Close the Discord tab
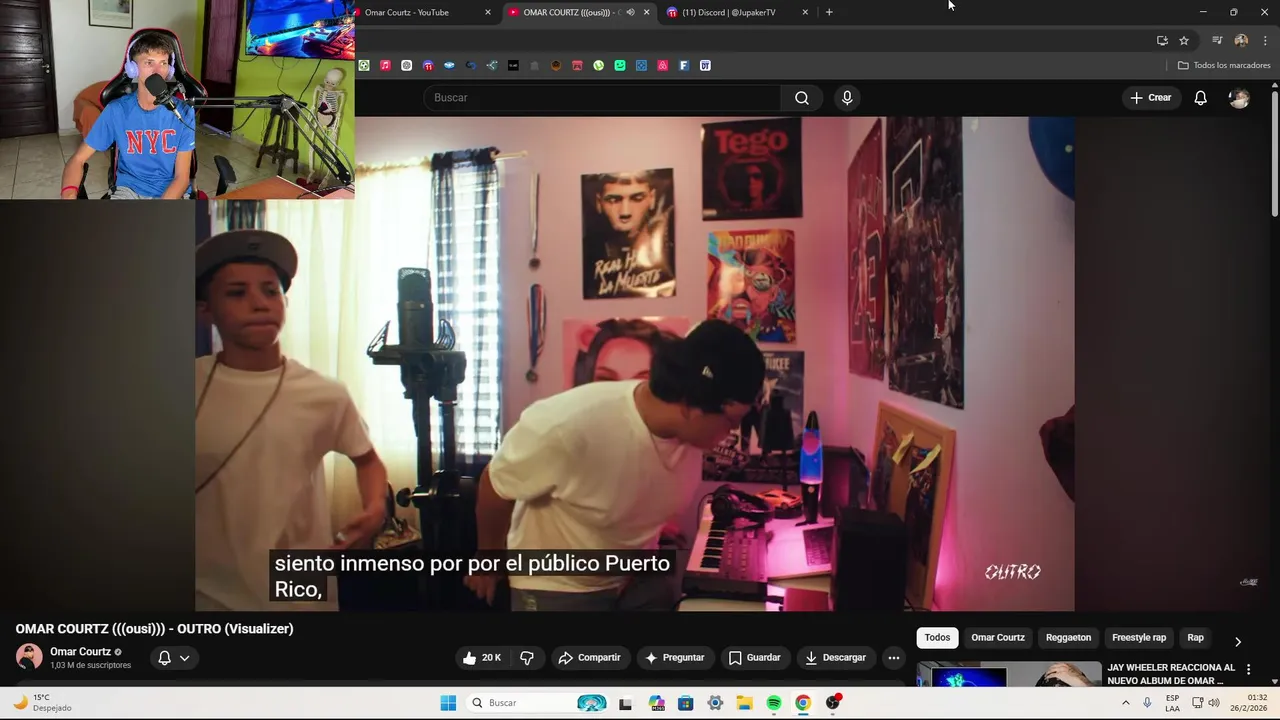 pyautogui.click(x=805, y=12)
